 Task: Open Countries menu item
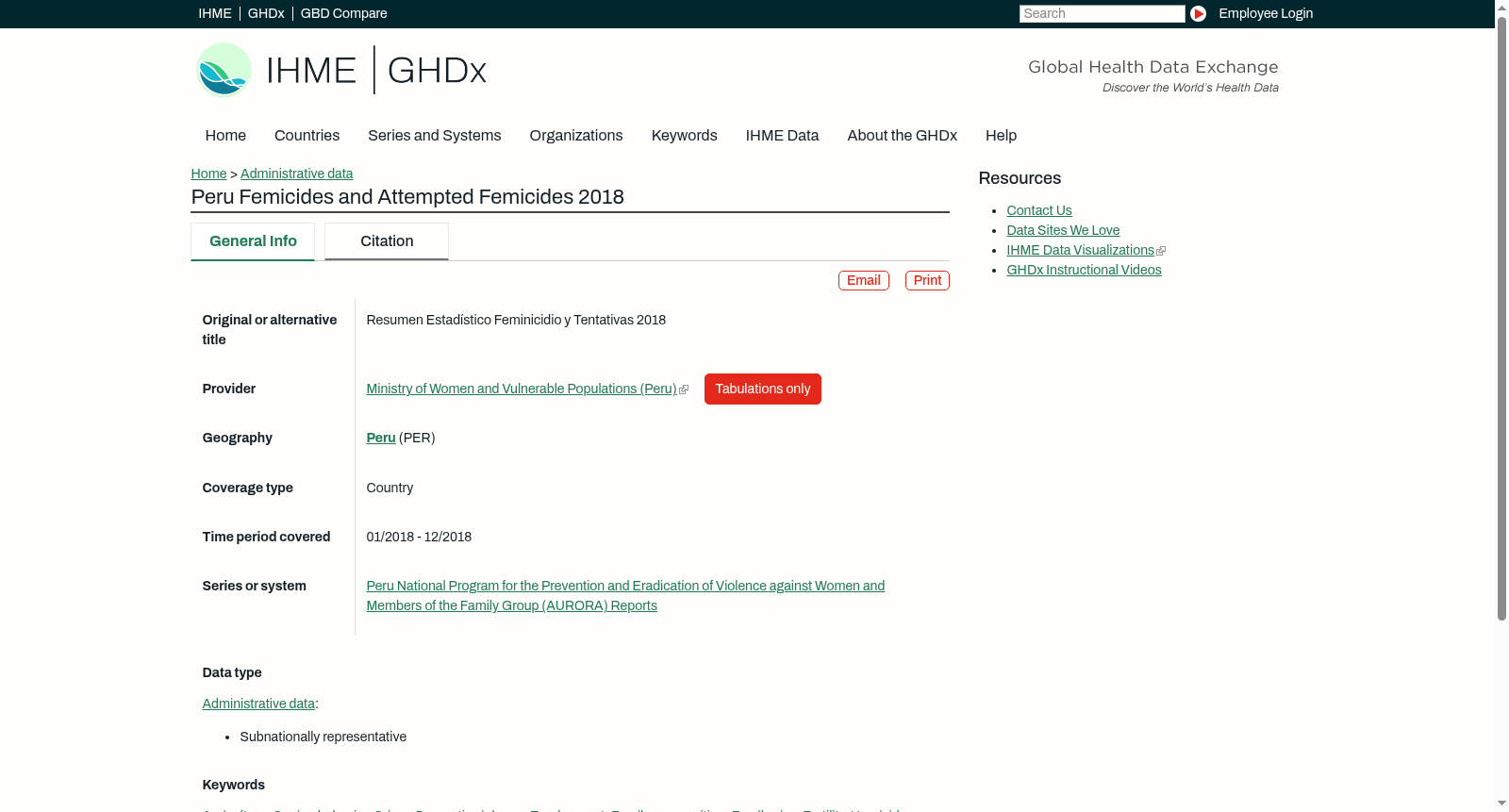tap(307, 136)
